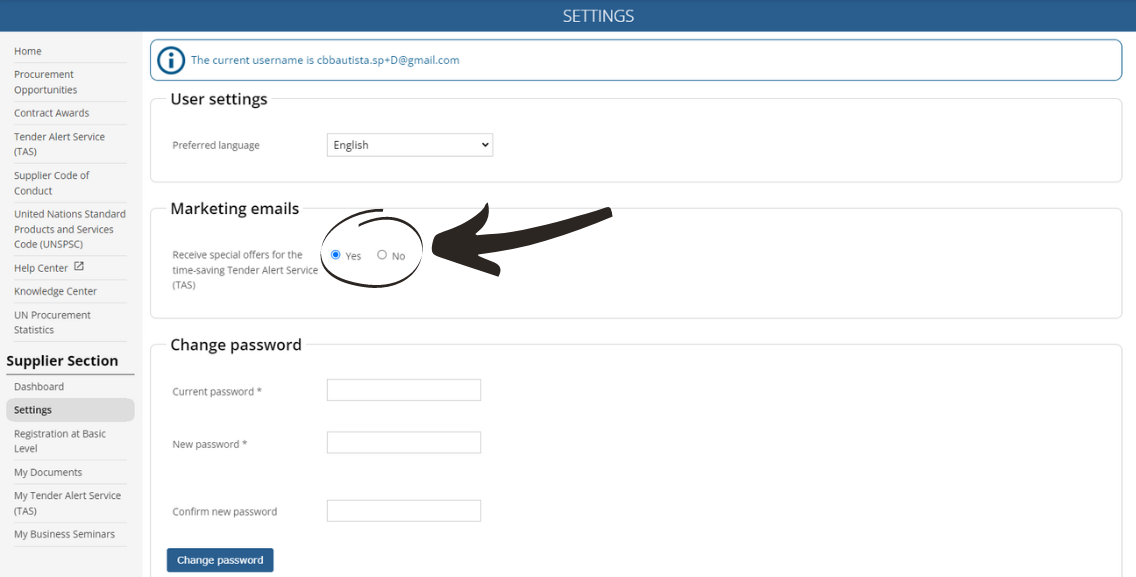Viewport: 1136px width, 577px height.
Task: Open My Business Seminars
Action: 64,534
